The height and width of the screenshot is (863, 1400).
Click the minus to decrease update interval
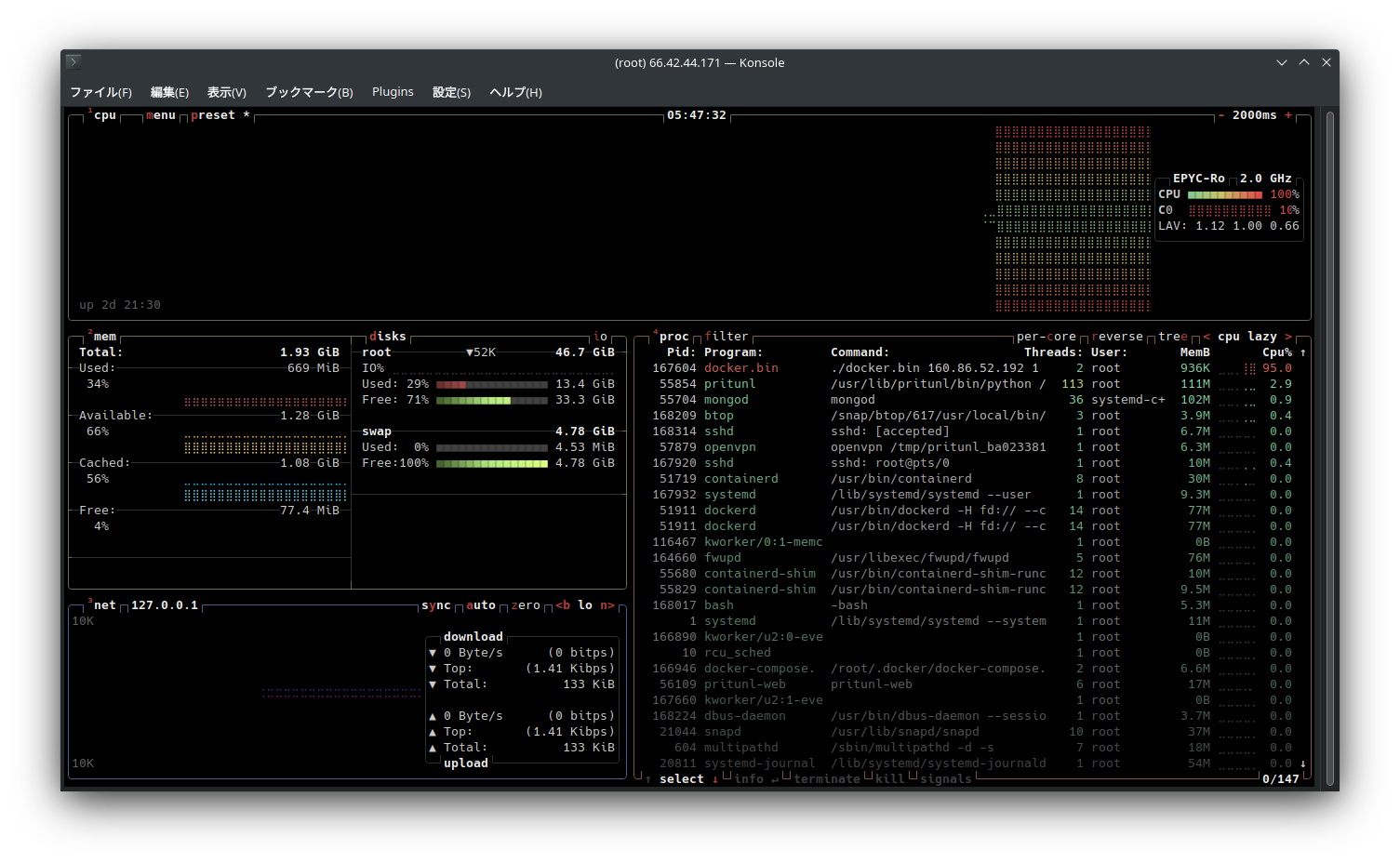click(x=1221, y=115)
